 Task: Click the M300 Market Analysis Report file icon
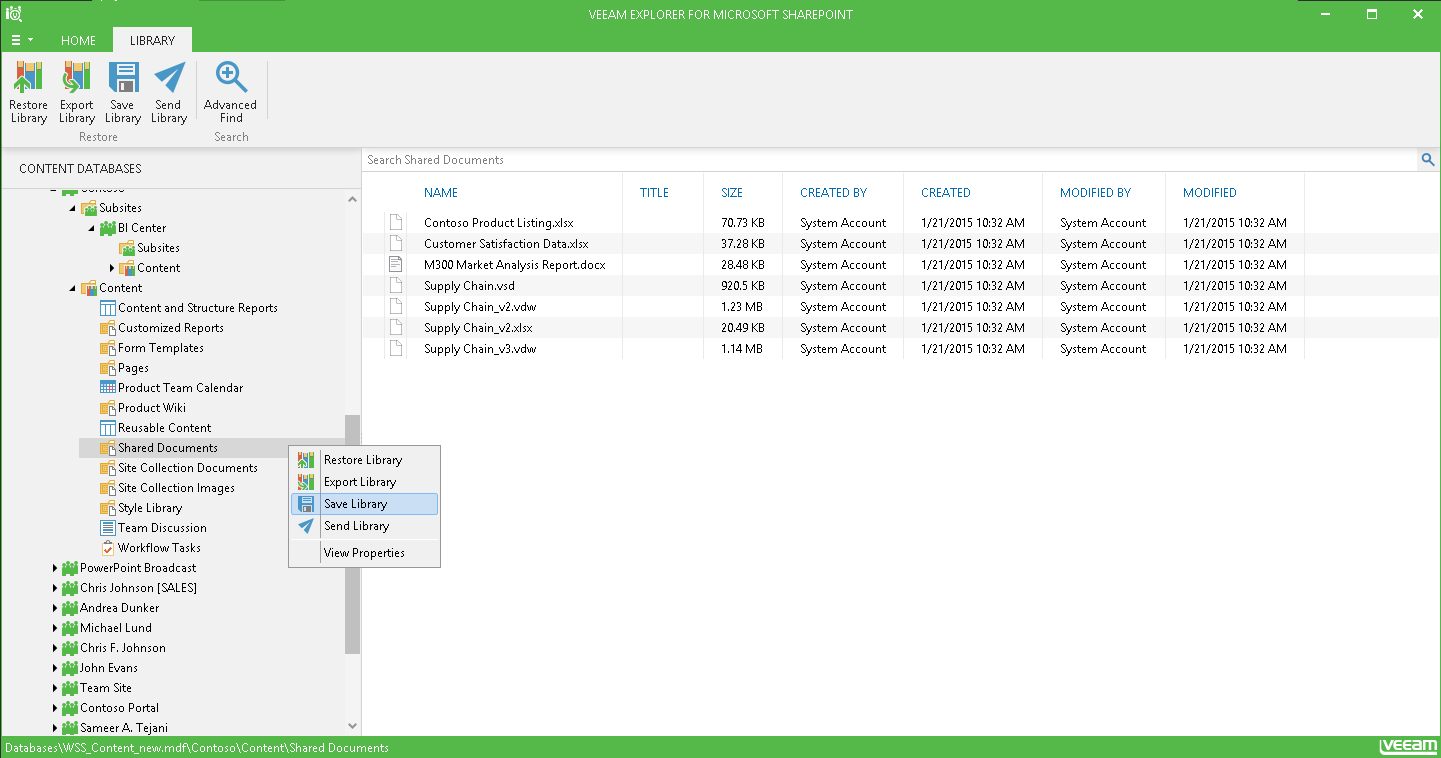pyautogui.click(x=396, y=265)
